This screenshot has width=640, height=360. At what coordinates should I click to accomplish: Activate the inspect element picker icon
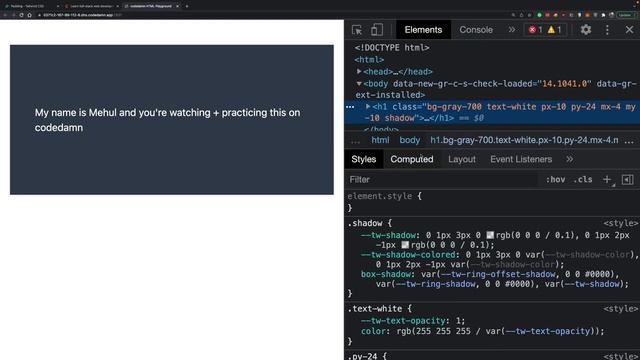pos(357,30)
